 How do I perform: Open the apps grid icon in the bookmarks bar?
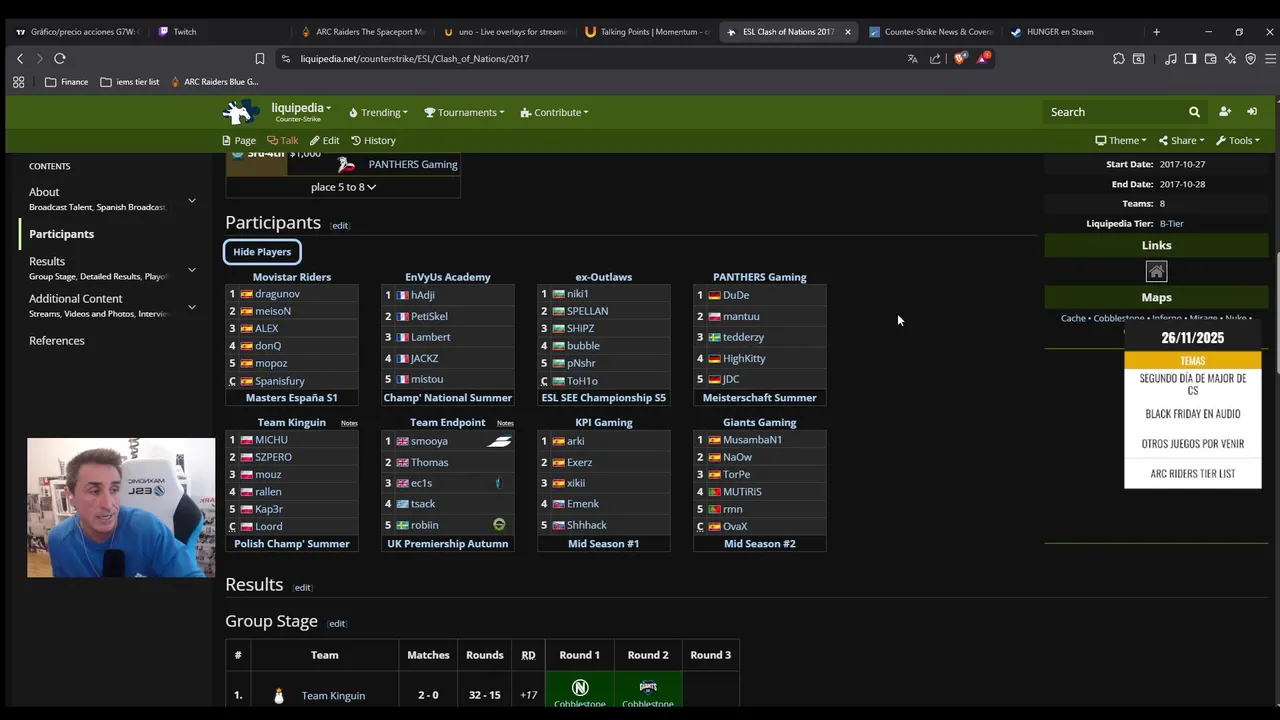(18, 82)
